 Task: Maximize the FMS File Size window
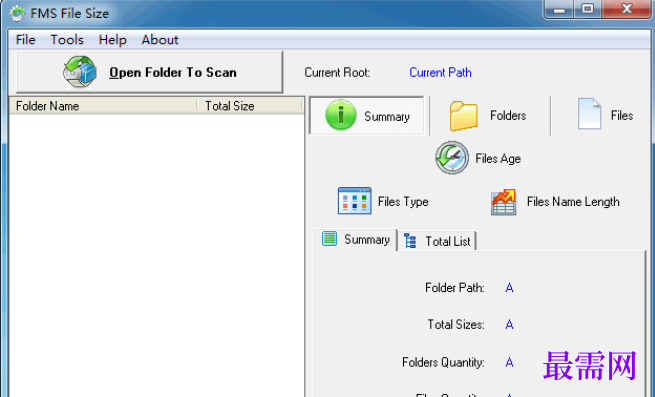pos(588,9)
